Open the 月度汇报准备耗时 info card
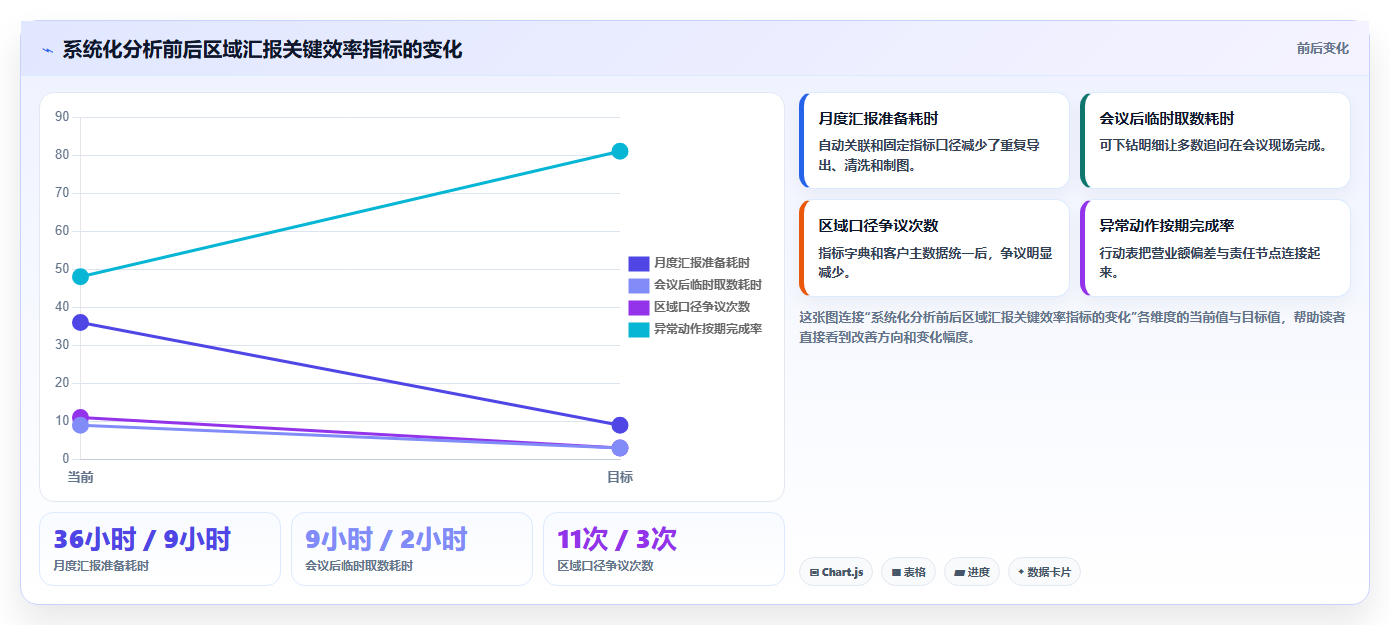The width and height of the screenshot is (1390, 625). click(934, 140)
